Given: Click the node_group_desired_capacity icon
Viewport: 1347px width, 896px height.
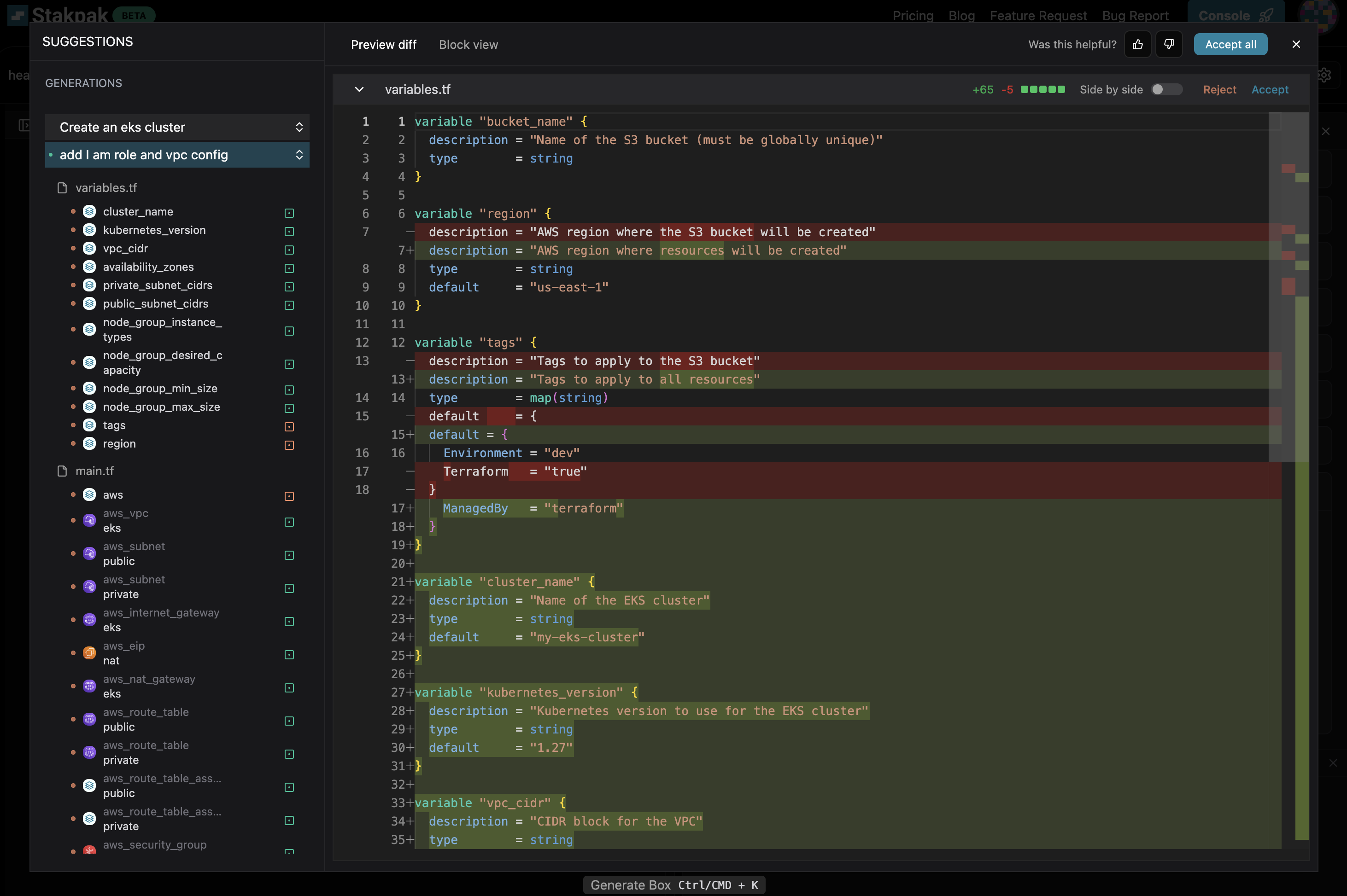Looking at the screenshot, I should [x=89, y=362].
